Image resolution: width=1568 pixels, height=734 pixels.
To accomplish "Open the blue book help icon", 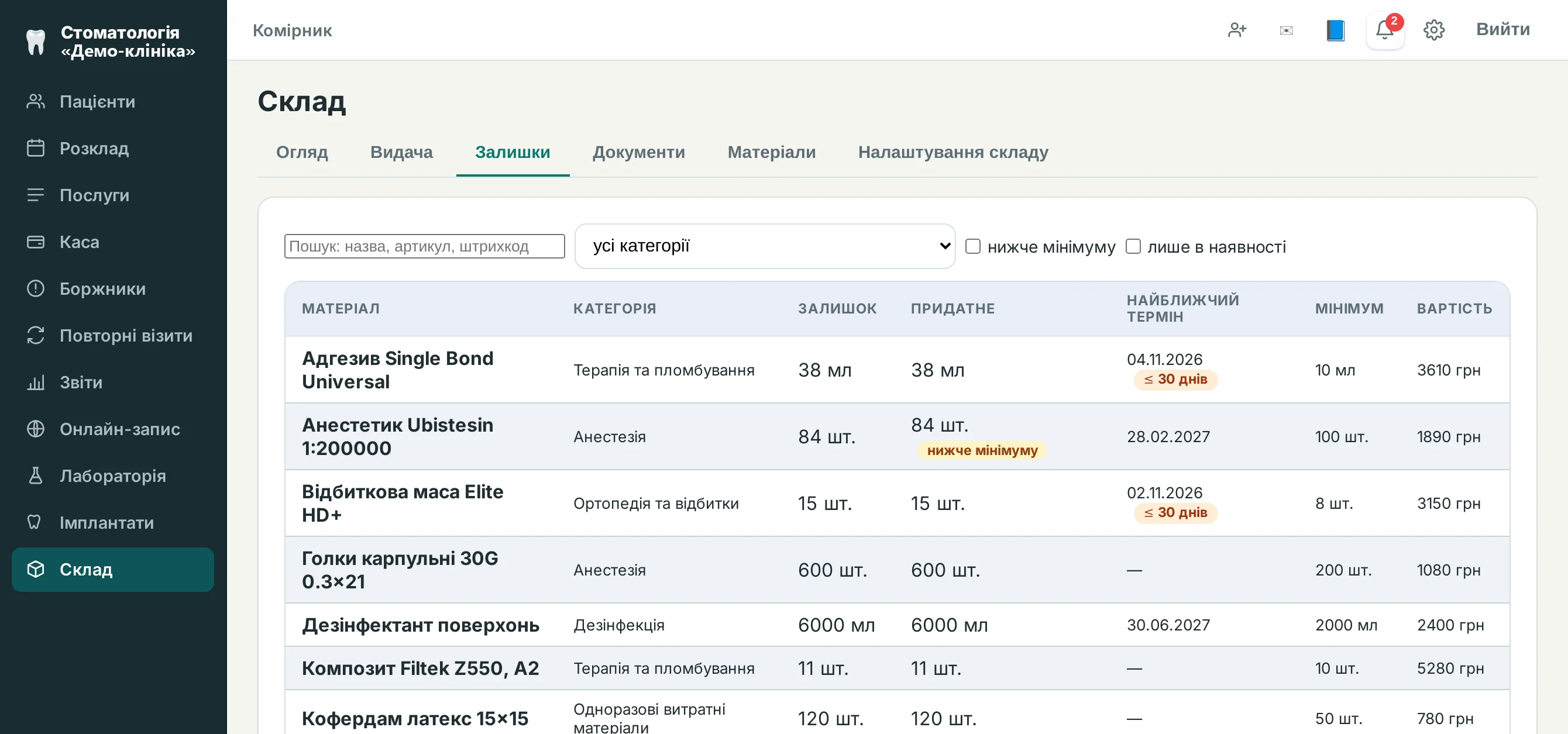I will [x=1336, y=30].
